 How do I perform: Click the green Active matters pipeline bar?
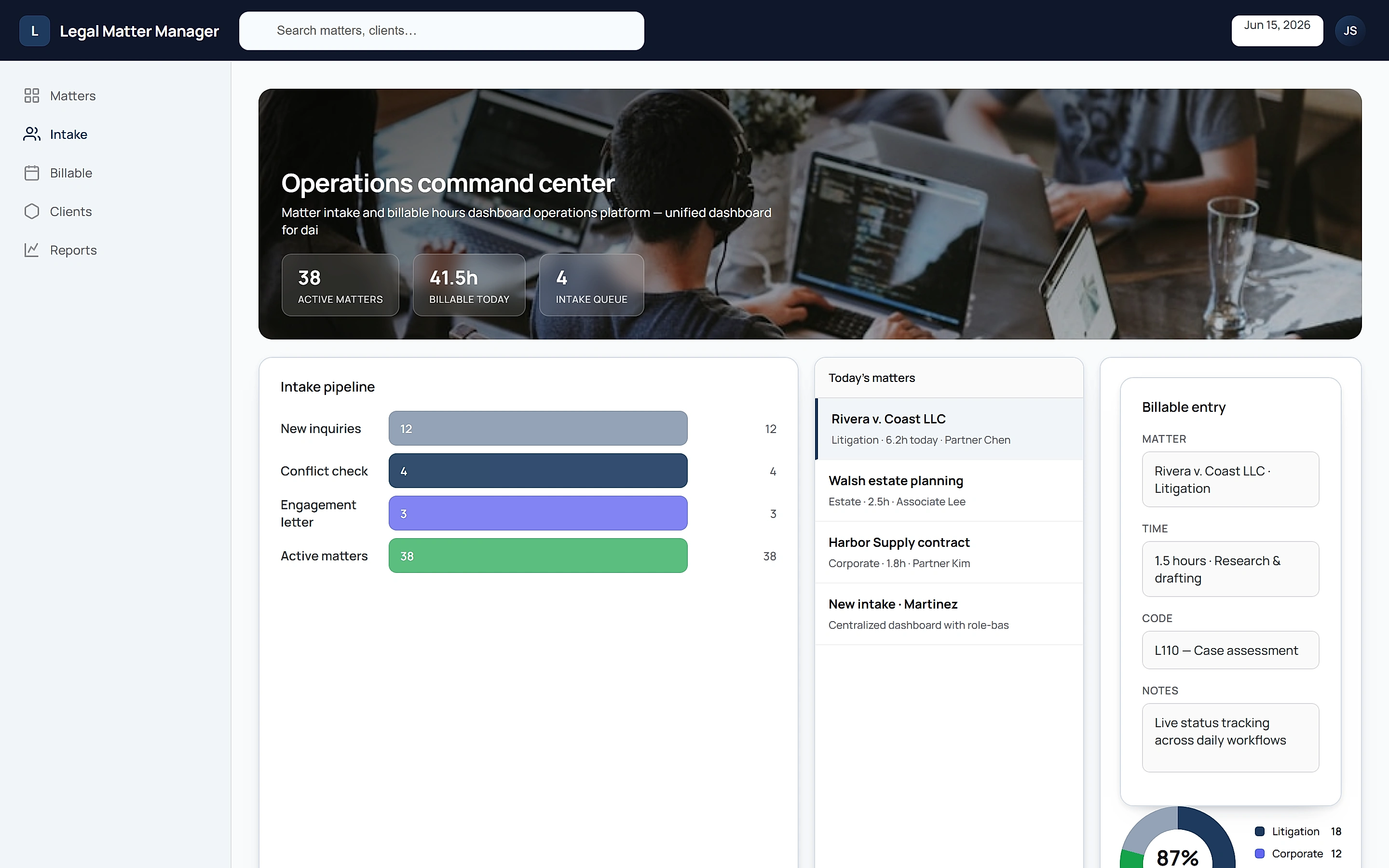538,556
